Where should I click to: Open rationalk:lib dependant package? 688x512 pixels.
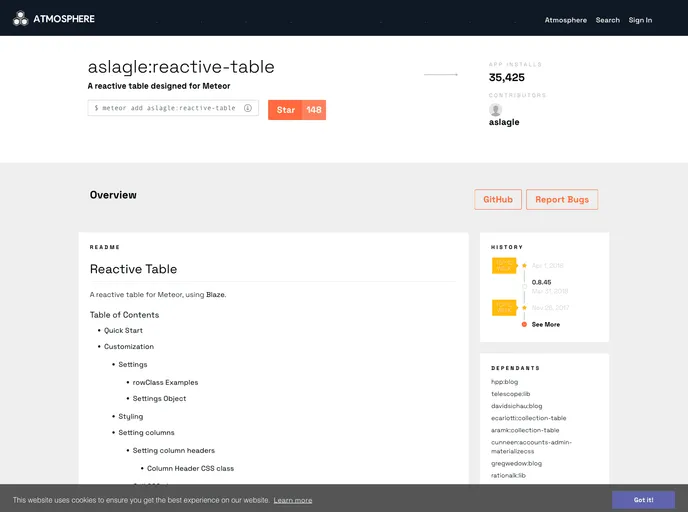(x=508, y=476)
